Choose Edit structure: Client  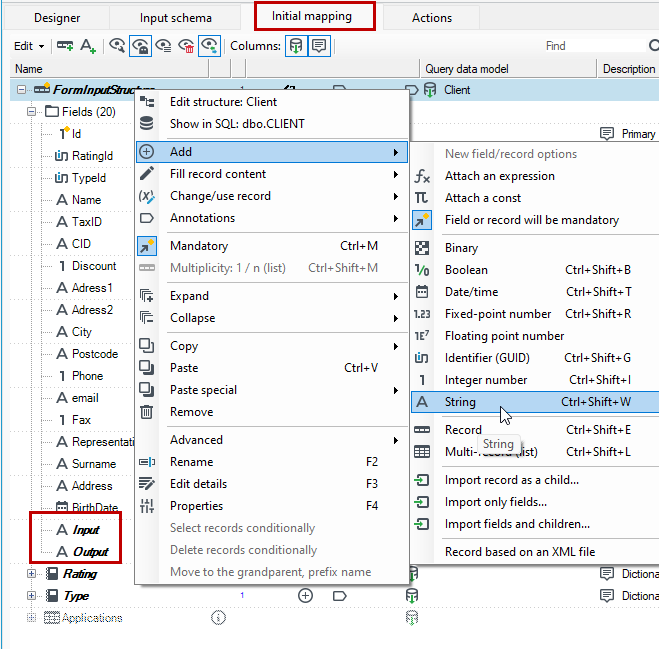[272, 102]
